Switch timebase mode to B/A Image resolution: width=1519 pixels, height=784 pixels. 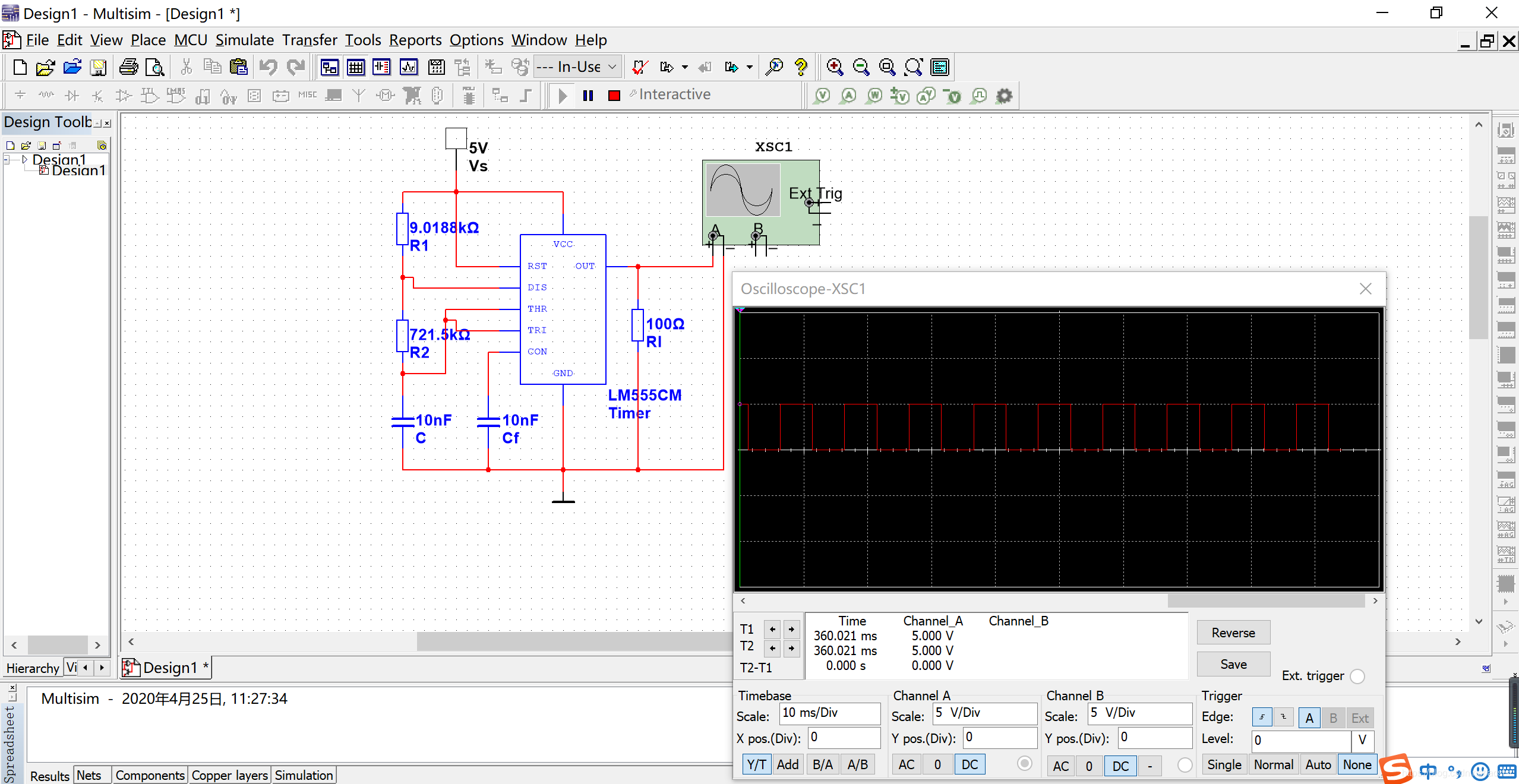[823, 764]
